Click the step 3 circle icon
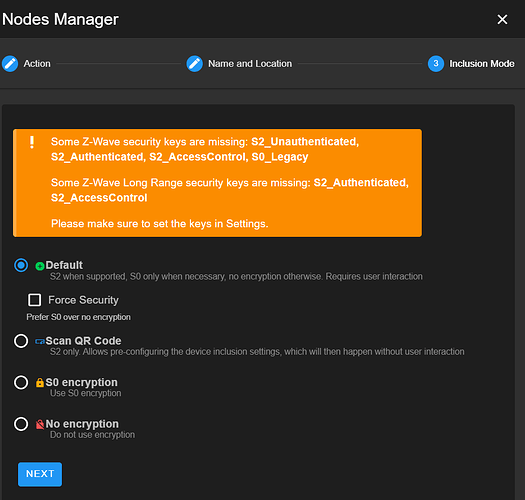 coord(436,64)
